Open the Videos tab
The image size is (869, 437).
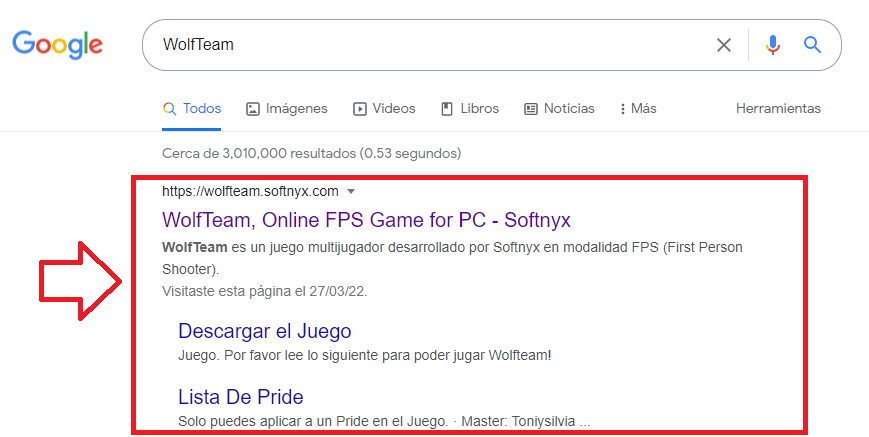[x=384, y=109]
